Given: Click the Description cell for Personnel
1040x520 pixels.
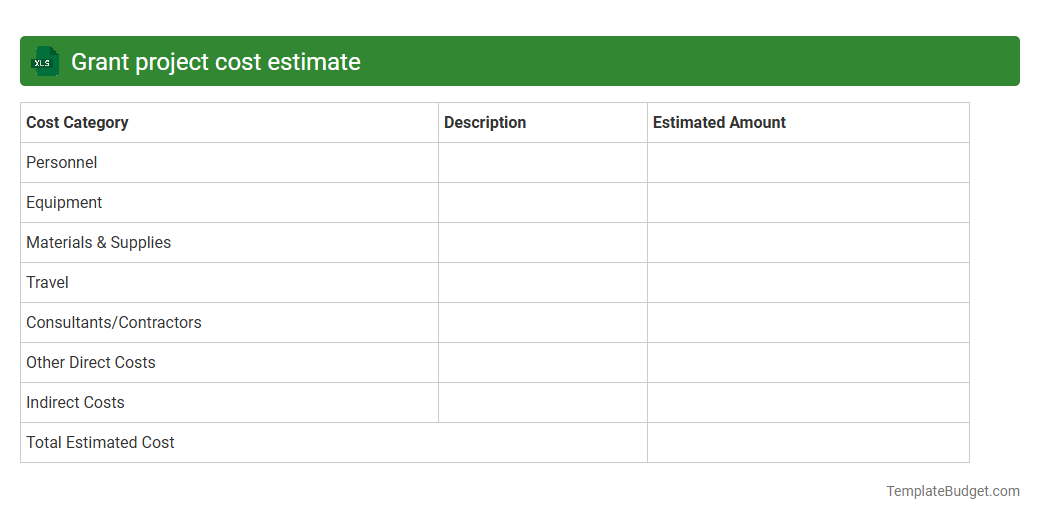Looking at the screenshot, I should [543, 162].
